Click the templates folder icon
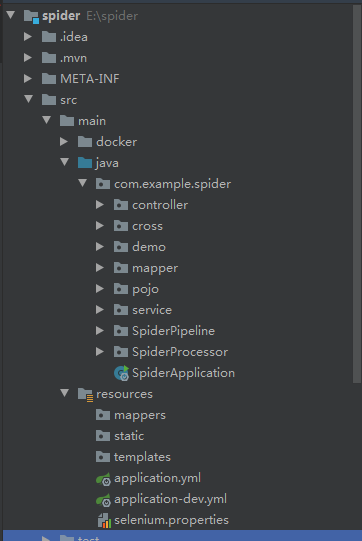This screenshot has height=541, width=362. pos(103,458)
